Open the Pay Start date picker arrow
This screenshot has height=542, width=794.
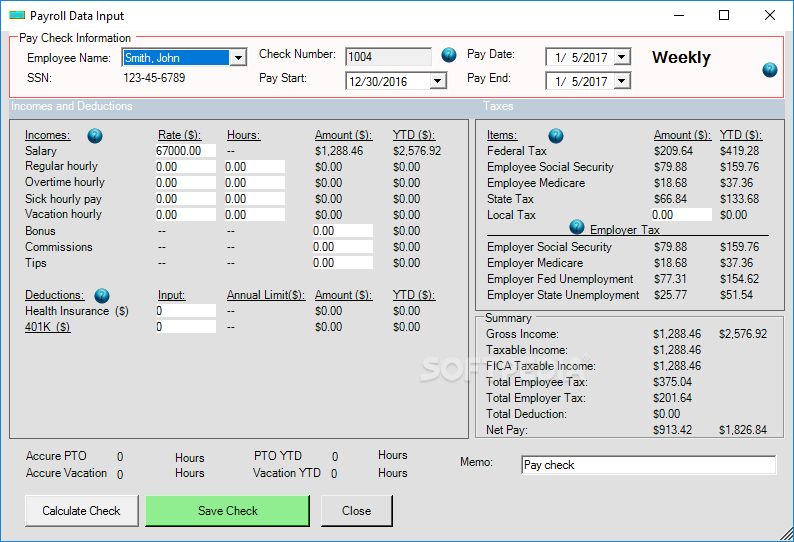point(438,81)
